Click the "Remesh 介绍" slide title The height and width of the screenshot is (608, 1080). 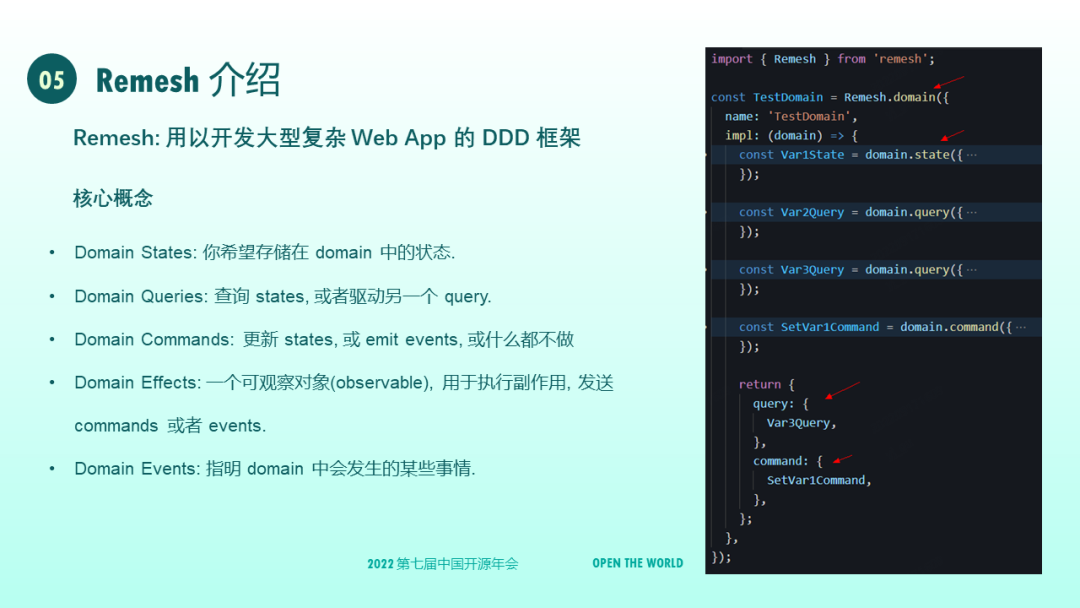(x=187, y=80)
